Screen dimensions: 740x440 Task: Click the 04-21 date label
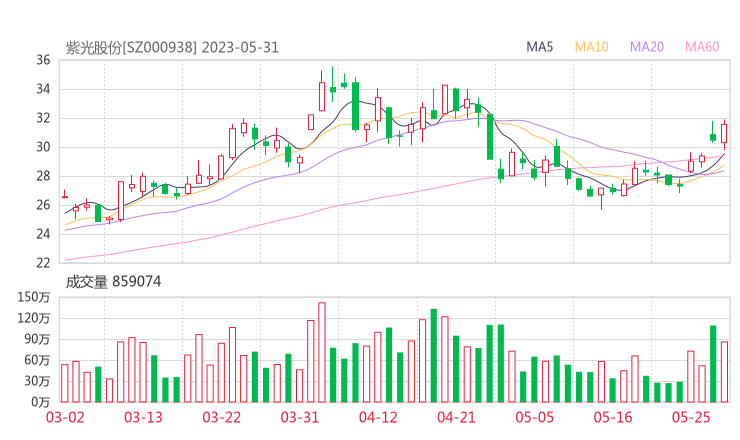point(456,417)
